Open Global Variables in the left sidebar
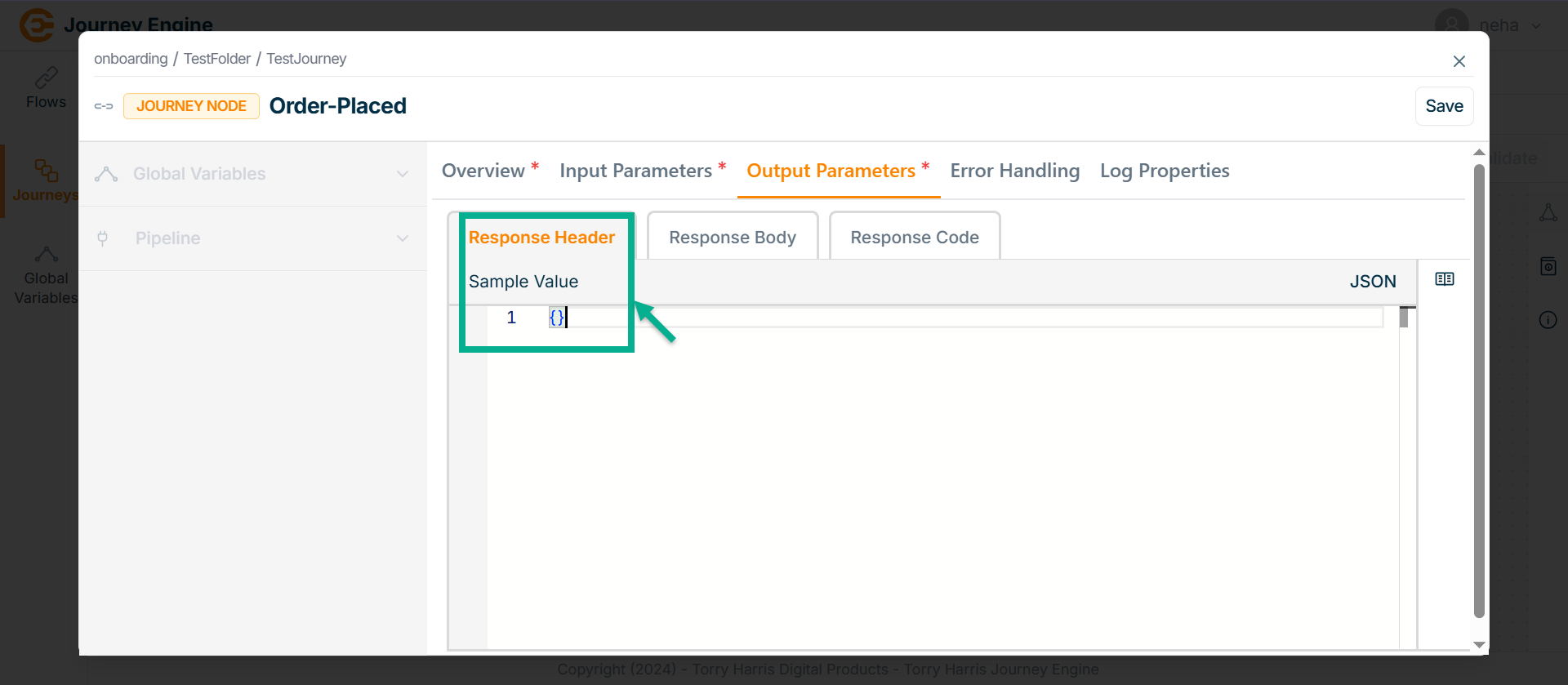This screenshot has width=1568, height=685. [46, 276]
